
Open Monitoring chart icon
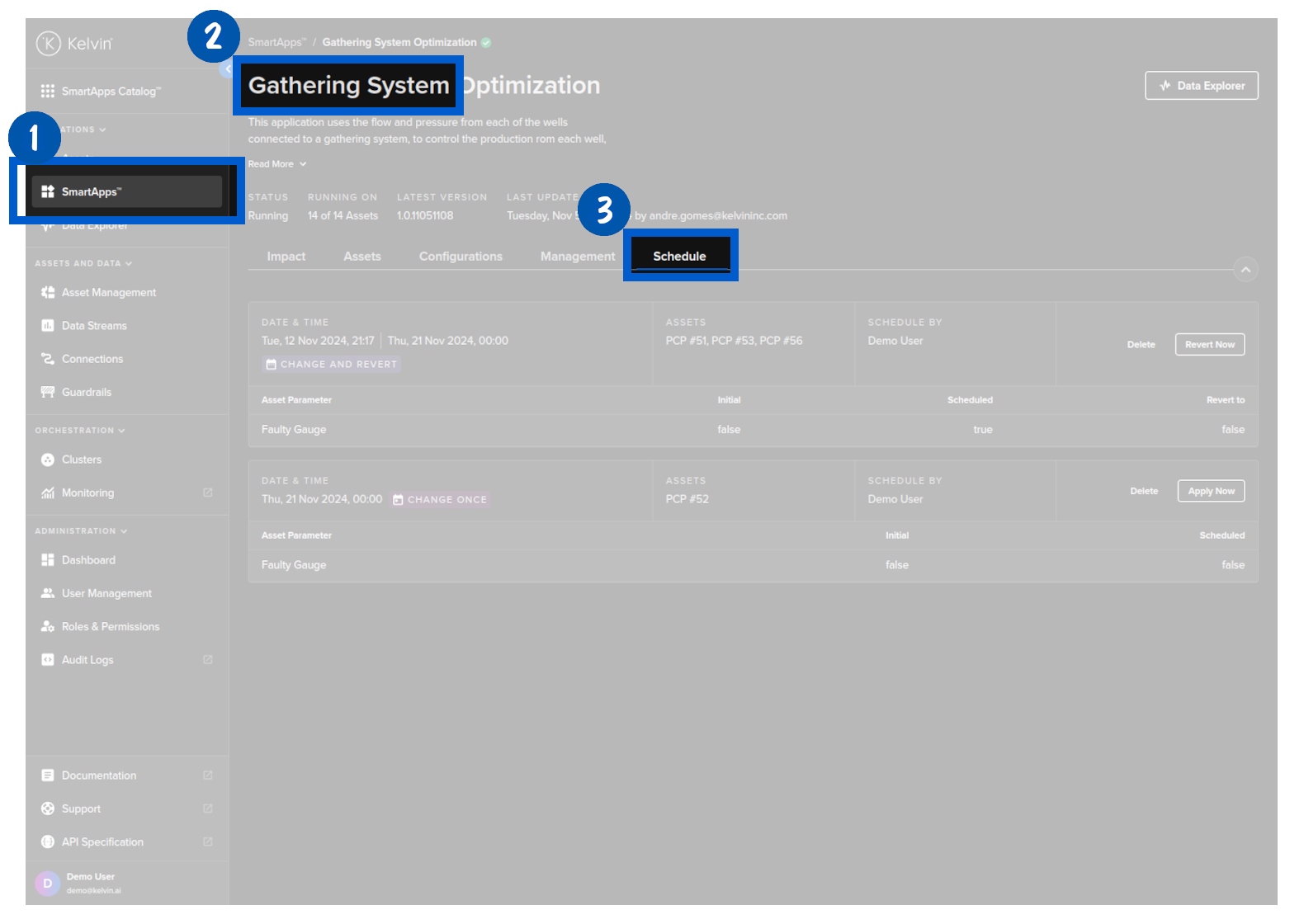[48, 493]
